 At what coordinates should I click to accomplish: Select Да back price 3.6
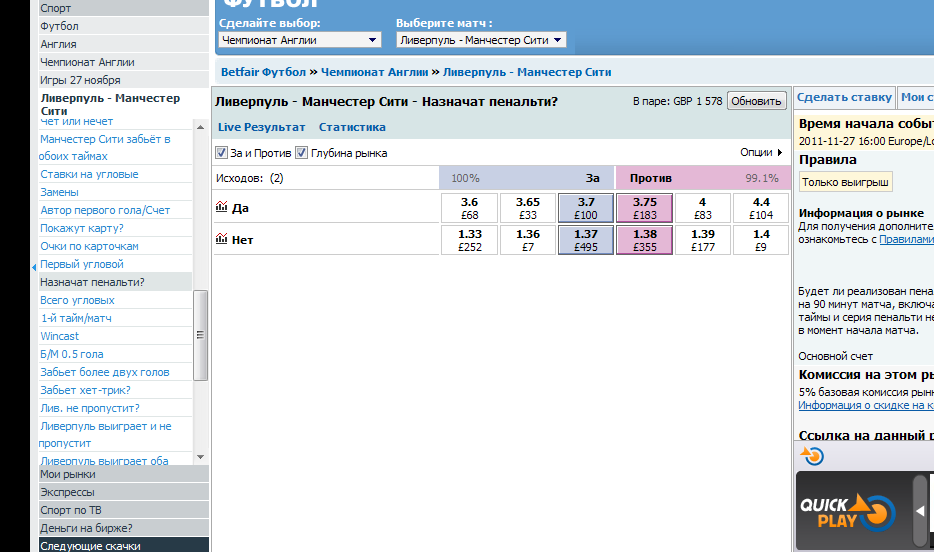tap(469, 208)
